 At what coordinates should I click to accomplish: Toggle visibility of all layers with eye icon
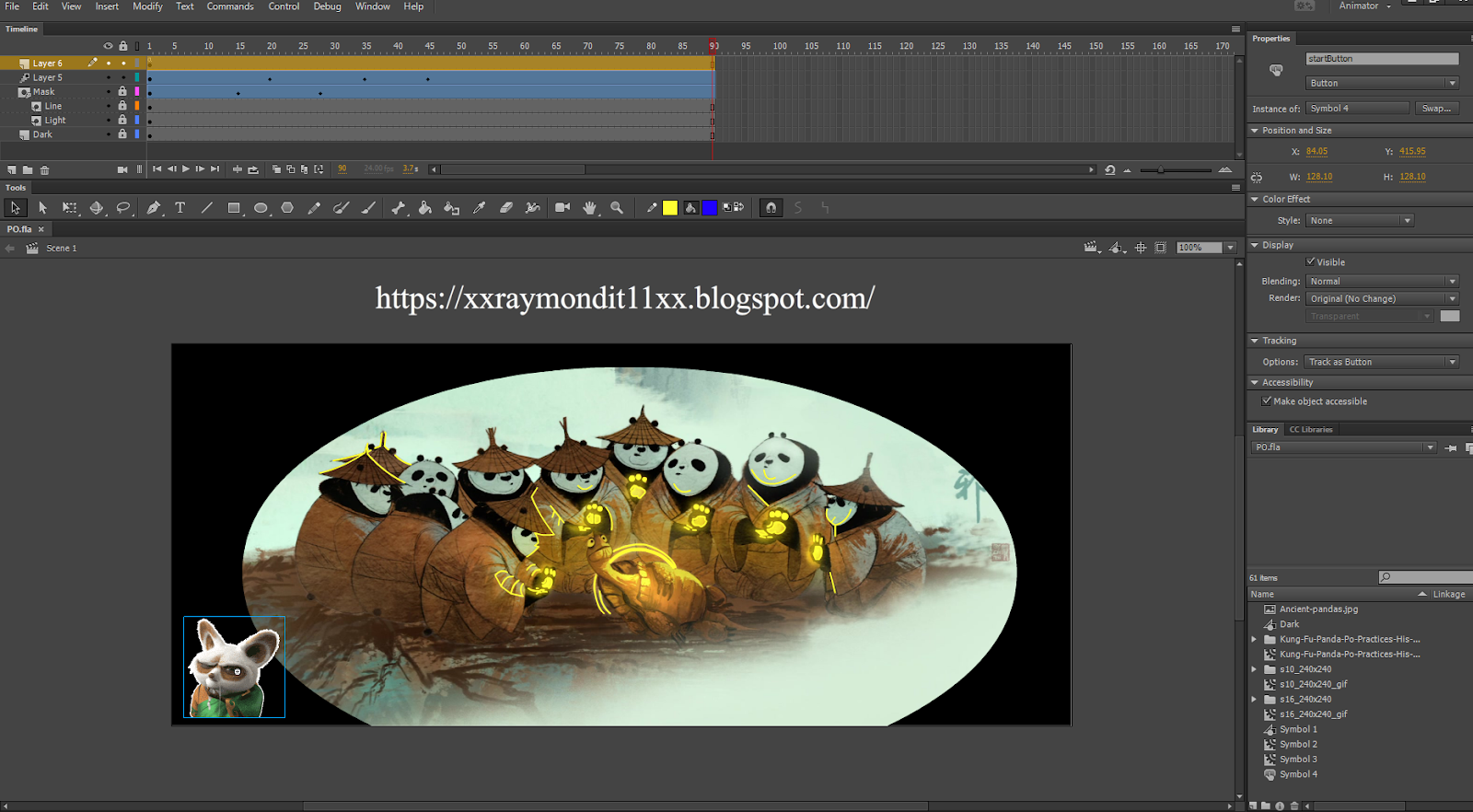pos(108,46)
